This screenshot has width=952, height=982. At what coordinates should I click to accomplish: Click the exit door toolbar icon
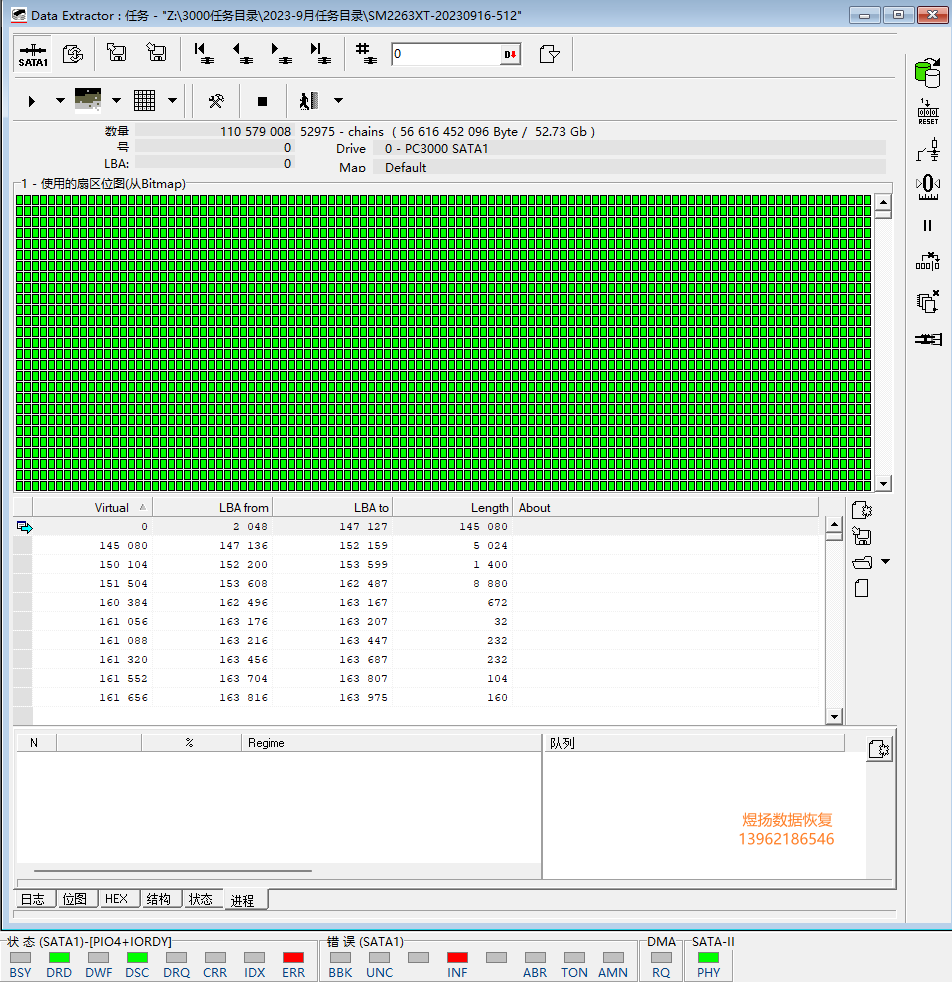(x=549, y=54)
